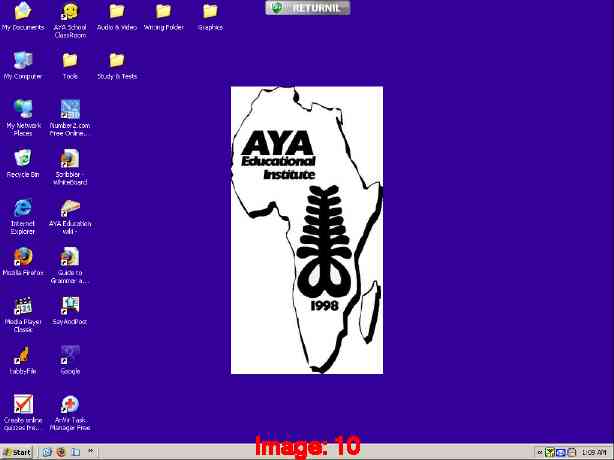Image resolution: width=614 pixels, height=460 pixels.
Task: Expand hidden system tray icons
Action: coord(540,453)
